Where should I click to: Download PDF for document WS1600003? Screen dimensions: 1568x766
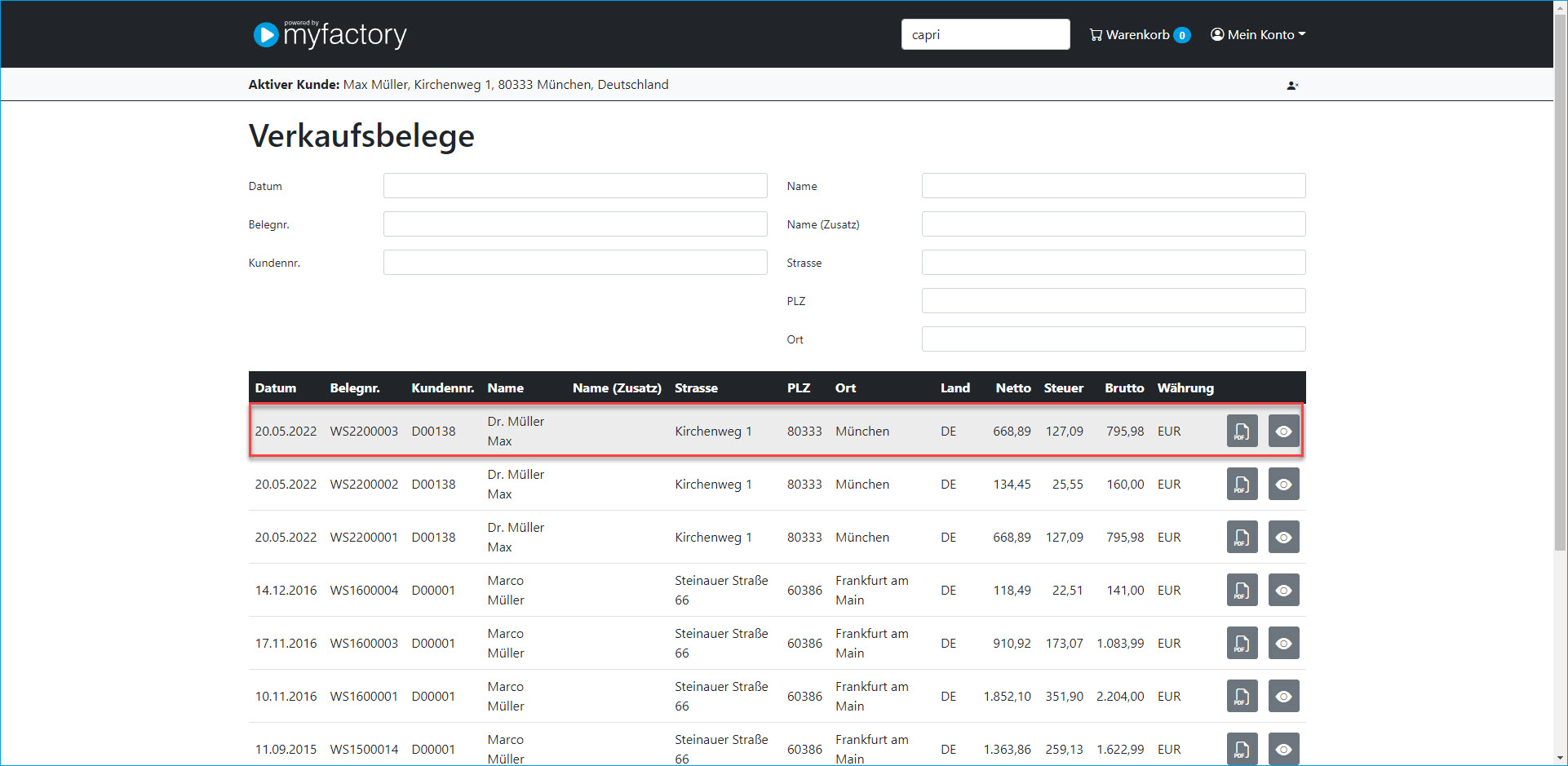[x=1242, y=643]
